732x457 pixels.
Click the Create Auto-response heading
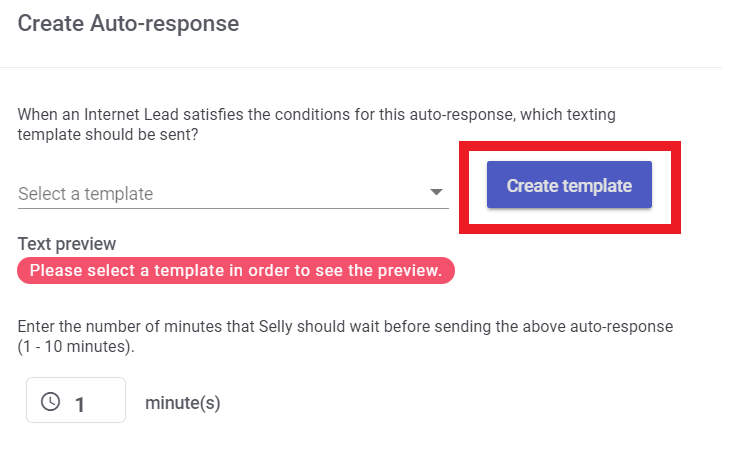pyautogui.click(x=130, y=24)
